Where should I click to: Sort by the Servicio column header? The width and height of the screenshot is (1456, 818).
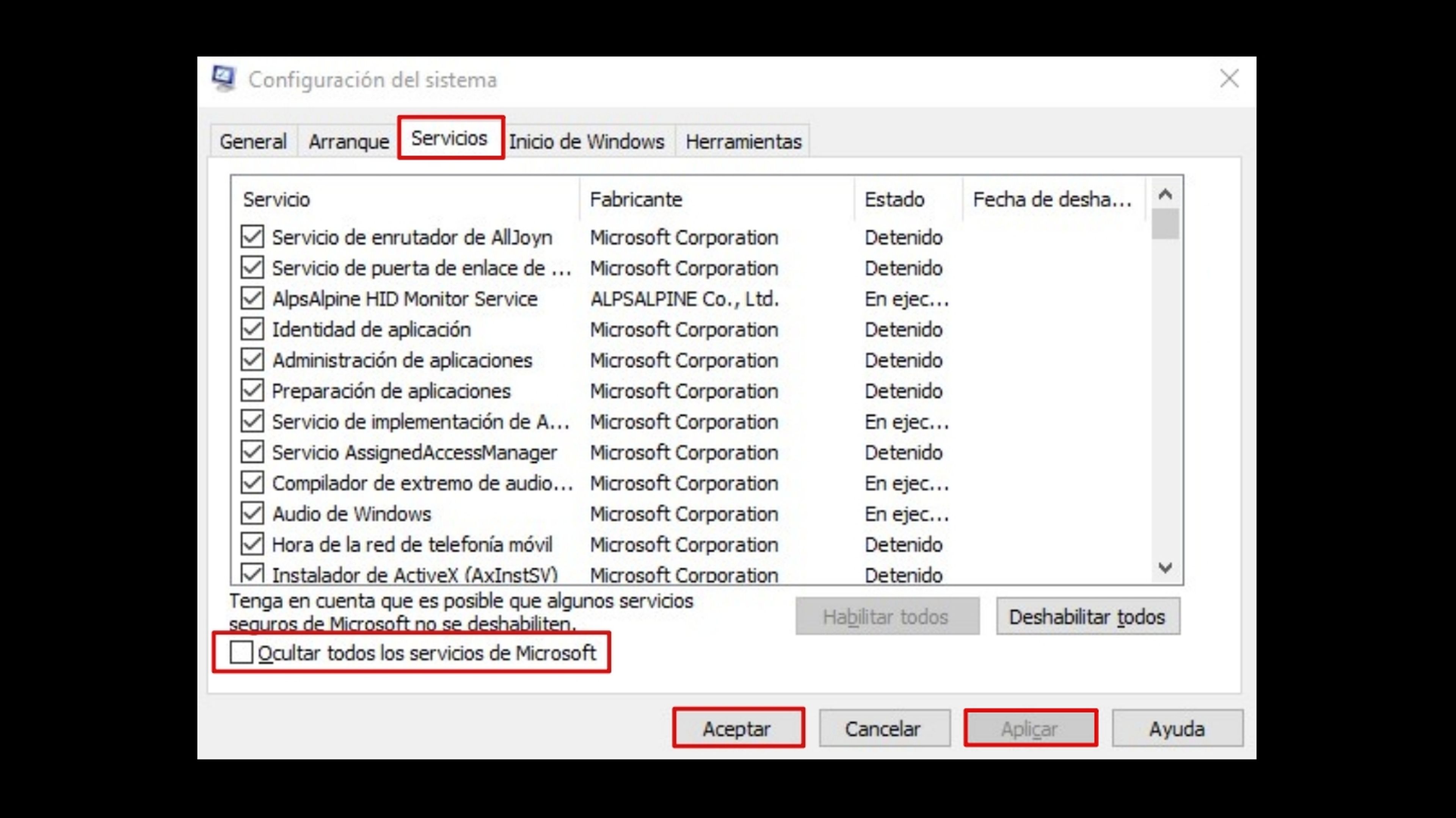coord(405,199)
